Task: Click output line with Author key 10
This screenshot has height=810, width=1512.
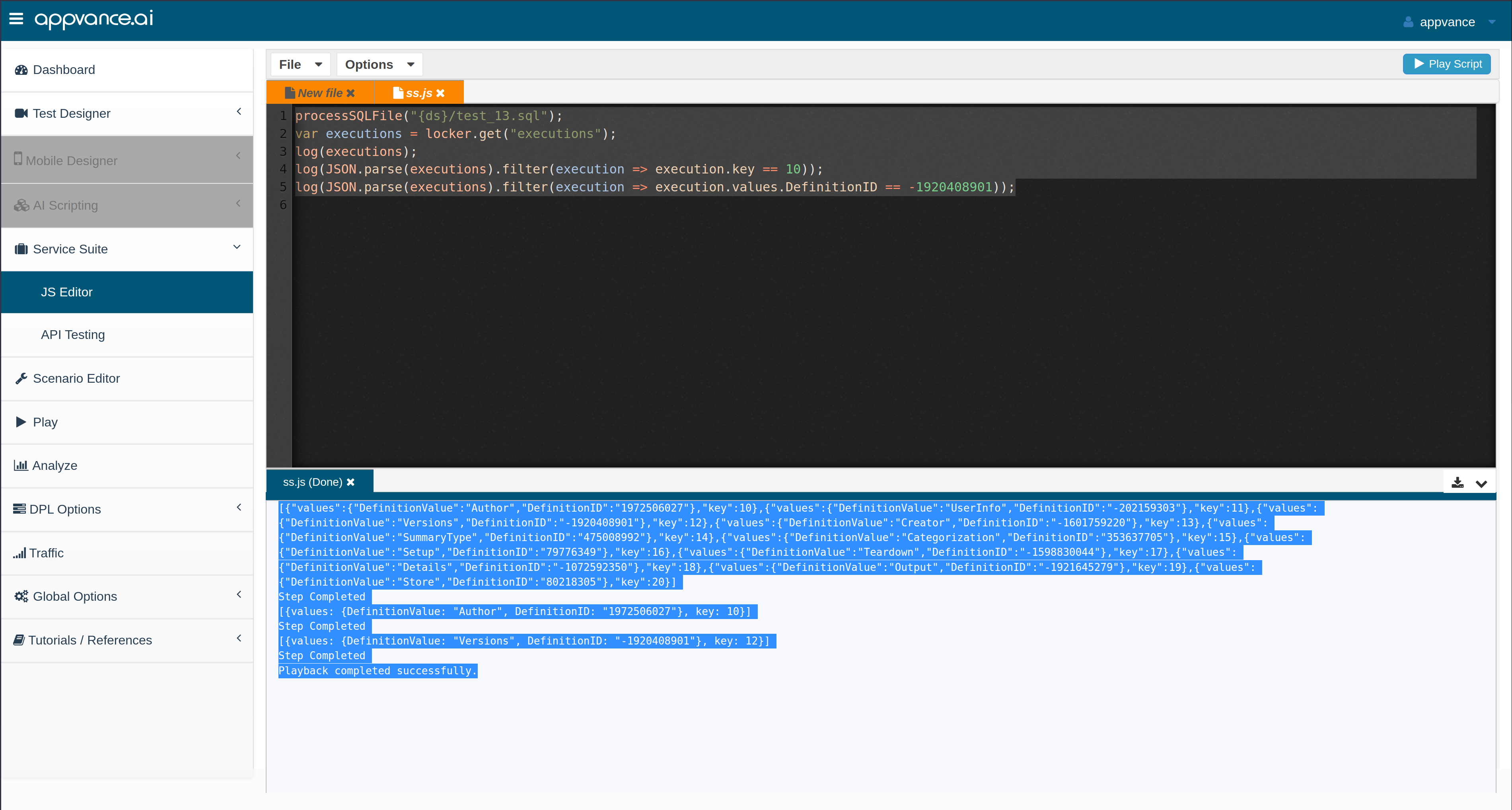Action: coord(515,611)
